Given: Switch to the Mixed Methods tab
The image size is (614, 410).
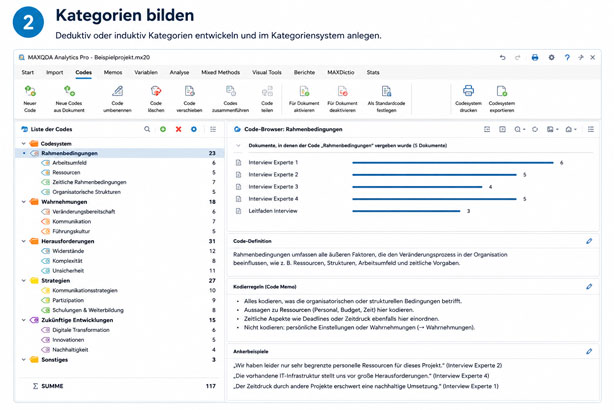Looking at the screenshot, I should tap(220, 72).
